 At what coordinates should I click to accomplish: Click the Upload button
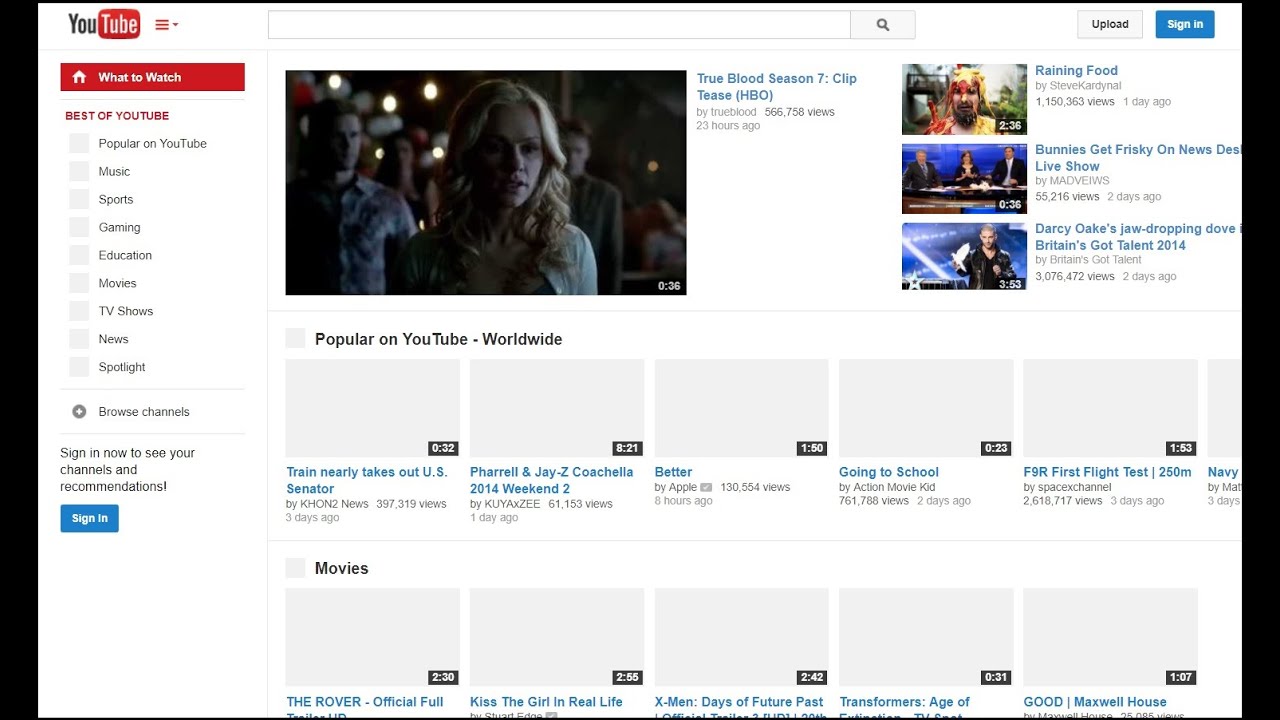click(1110, 24)
